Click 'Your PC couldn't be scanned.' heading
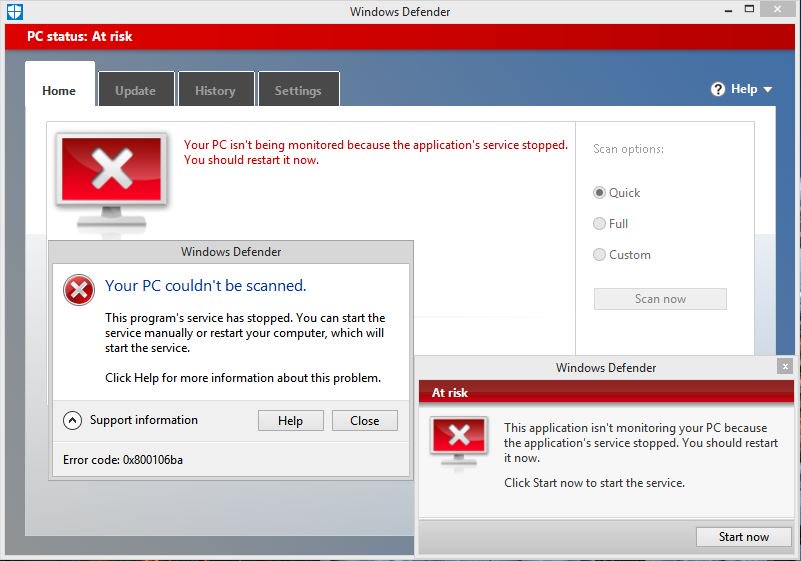 tap(205, 286)
